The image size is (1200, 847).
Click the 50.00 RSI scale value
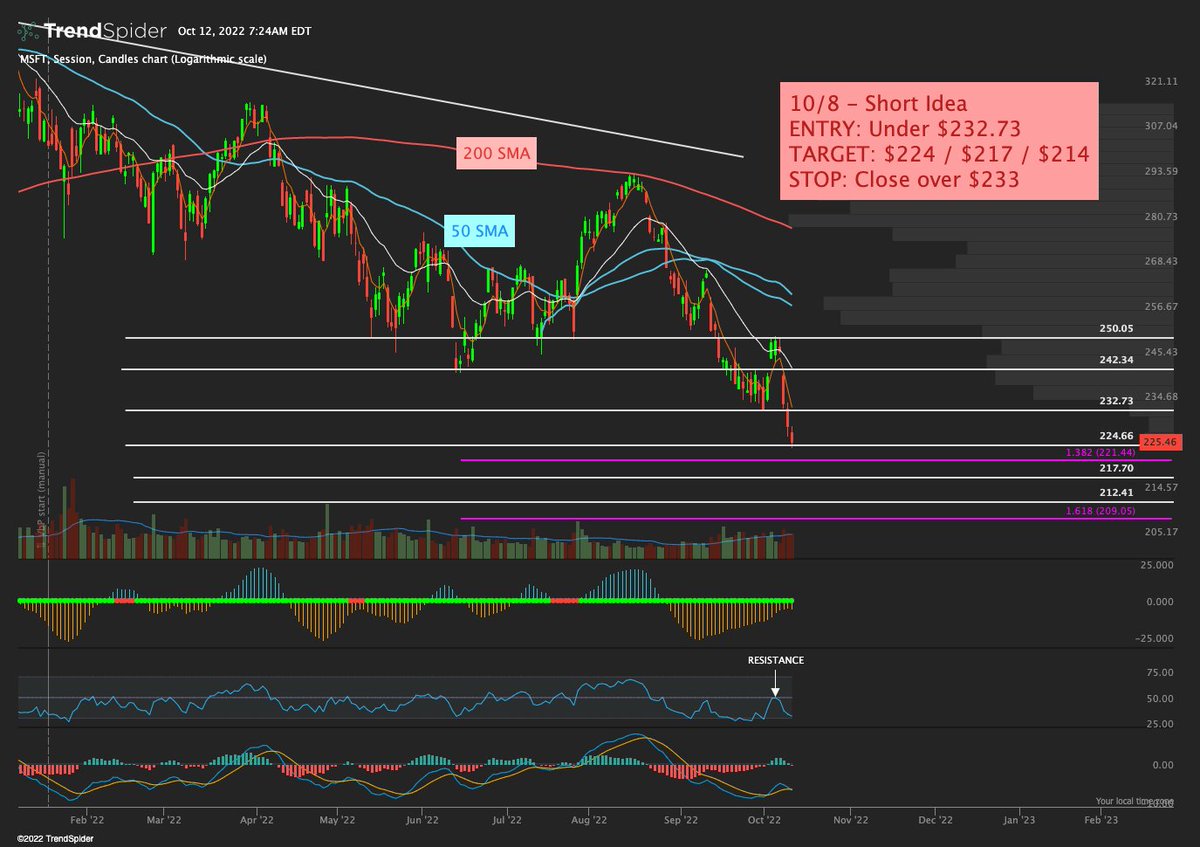coord(1159,698)
